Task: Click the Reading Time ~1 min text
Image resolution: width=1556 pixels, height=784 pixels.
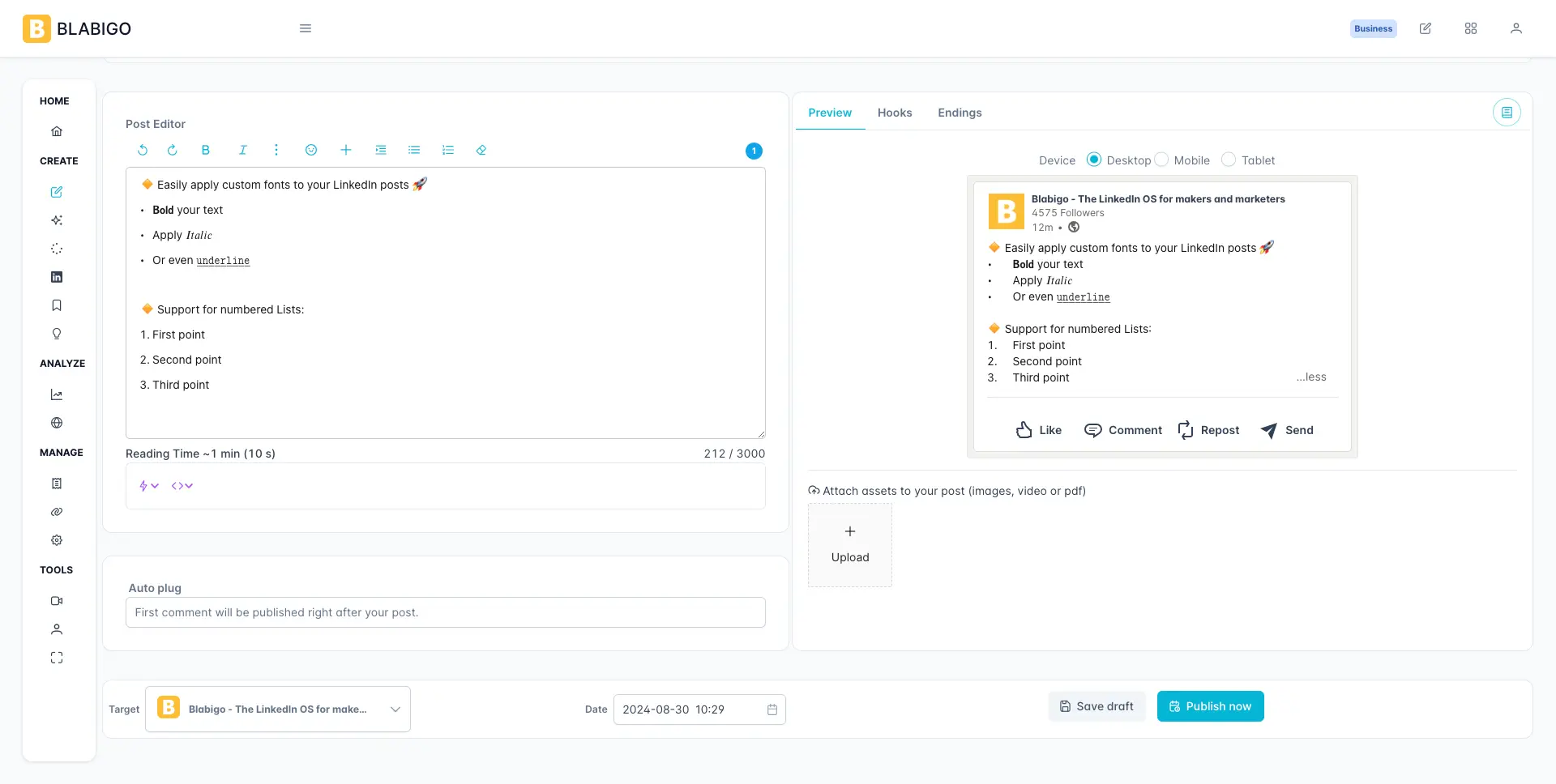Action: click(200, 454)
